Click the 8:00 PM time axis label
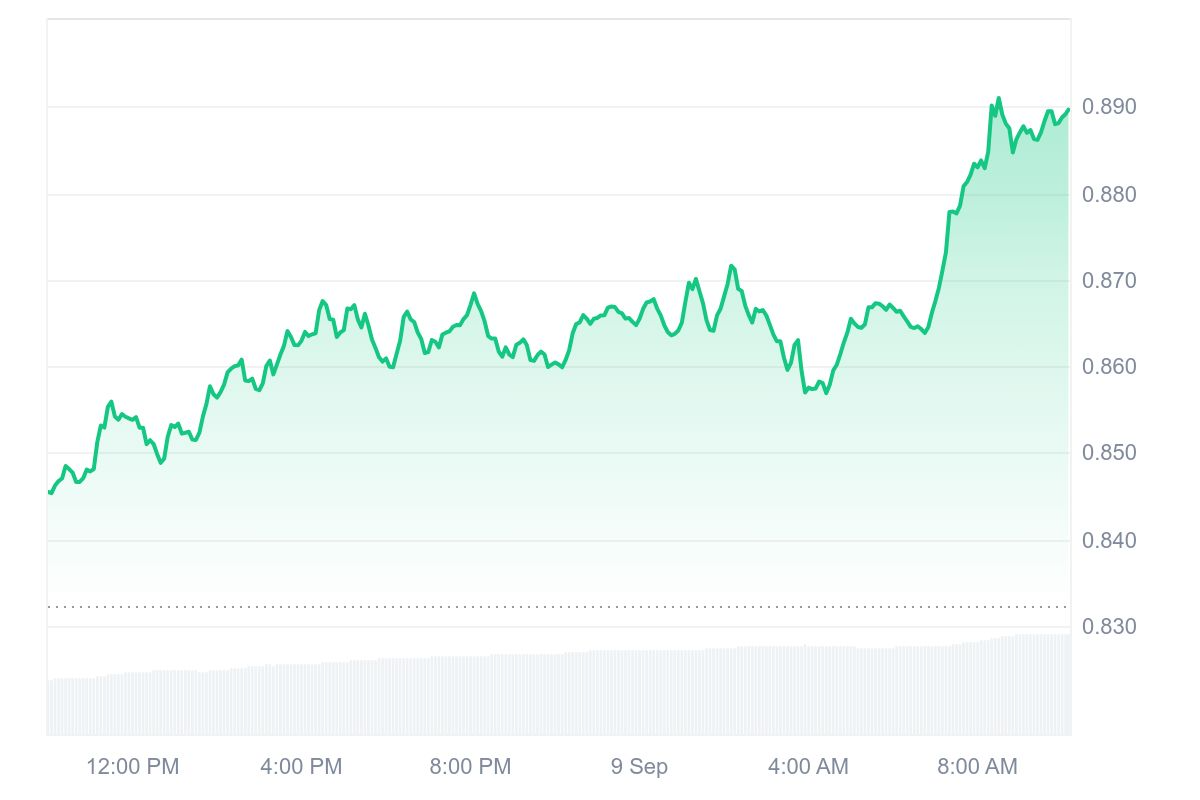 pos(470,767)
